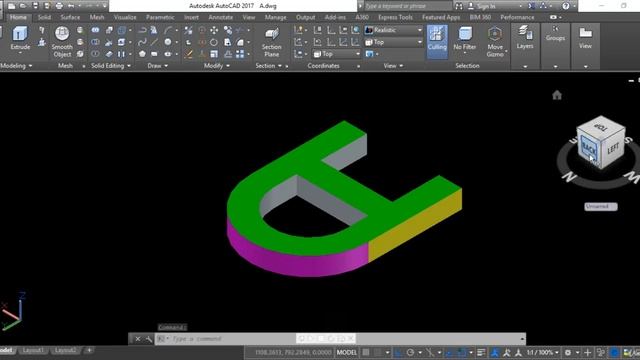Screen dimensions: 640x360
Task: Open the Section Plane tool
Action: 271,43
